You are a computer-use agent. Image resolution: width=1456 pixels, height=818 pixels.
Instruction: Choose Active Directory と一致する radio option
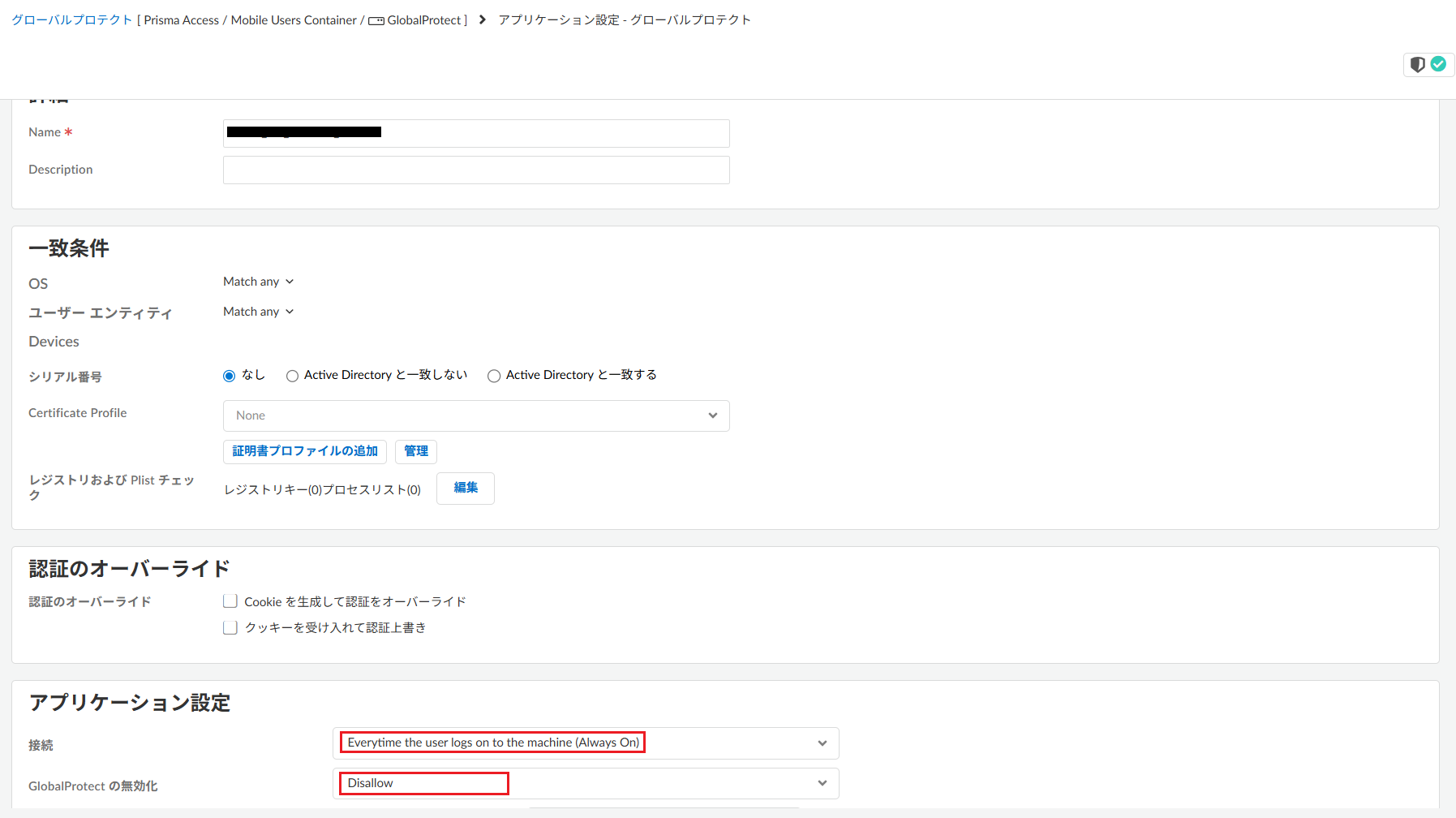[494, 376]
